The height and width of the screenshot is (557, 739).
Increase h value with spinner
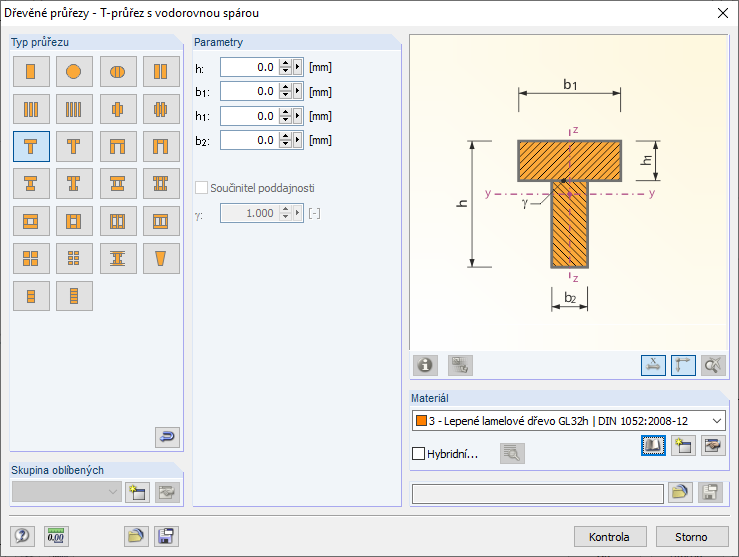pyautogui.click(x=285, y=64)
